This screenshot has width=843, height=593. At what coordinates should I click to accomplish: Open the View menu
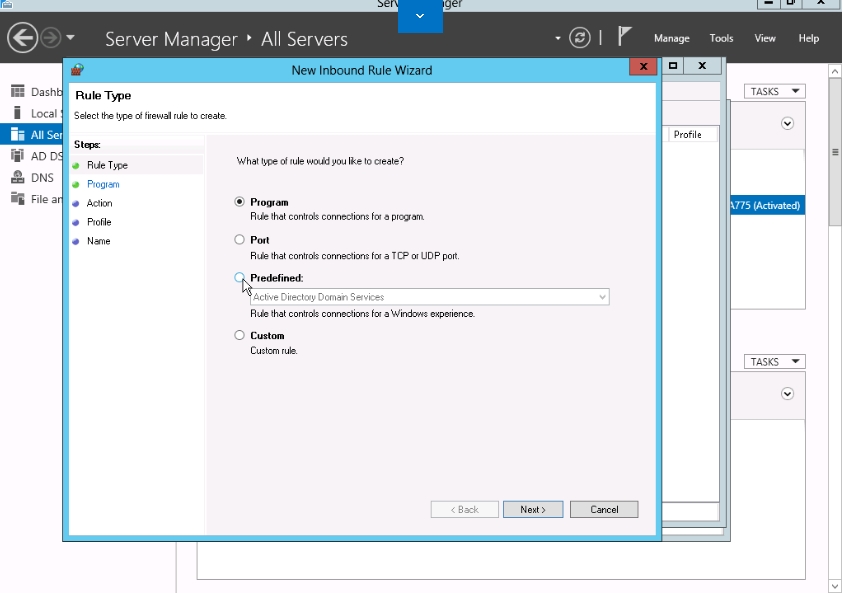(x=765, y=38)
